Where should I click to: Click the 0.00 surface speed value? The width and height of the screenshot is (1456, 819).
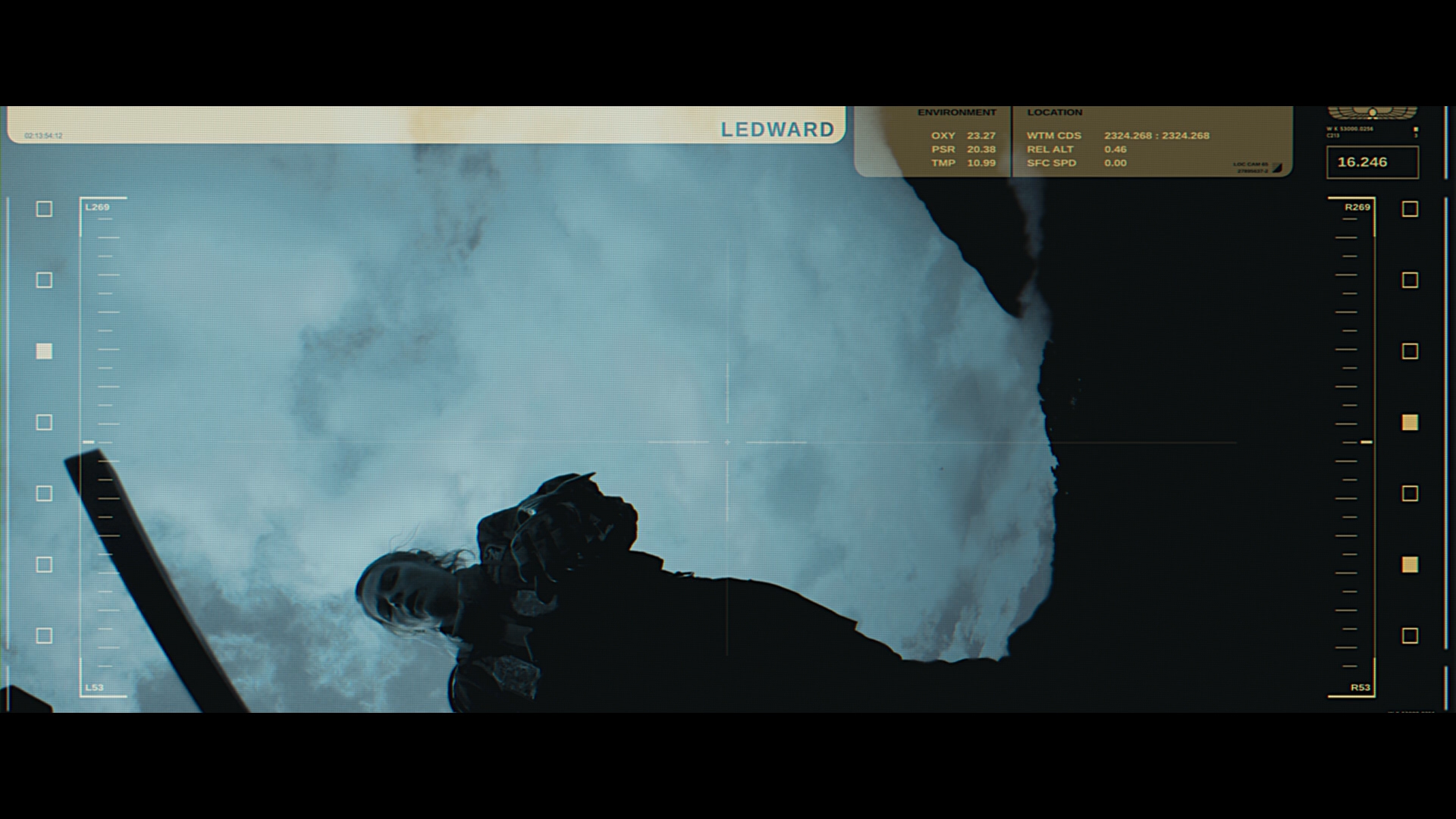pos(1116,163)
